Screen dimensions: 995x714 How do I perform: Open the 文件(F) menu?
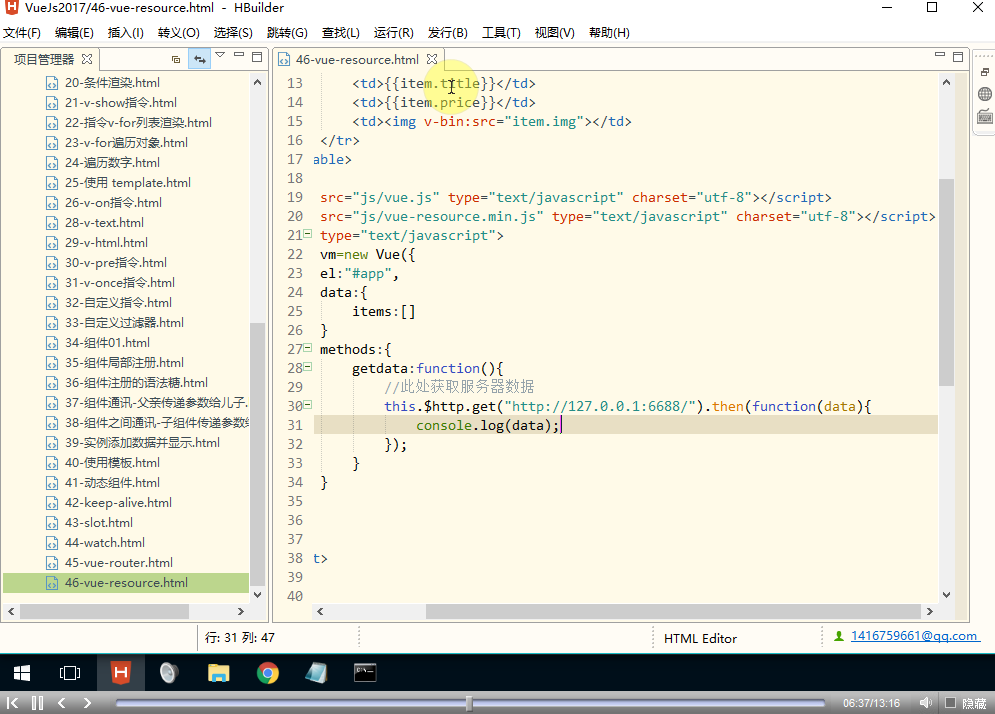22,32
